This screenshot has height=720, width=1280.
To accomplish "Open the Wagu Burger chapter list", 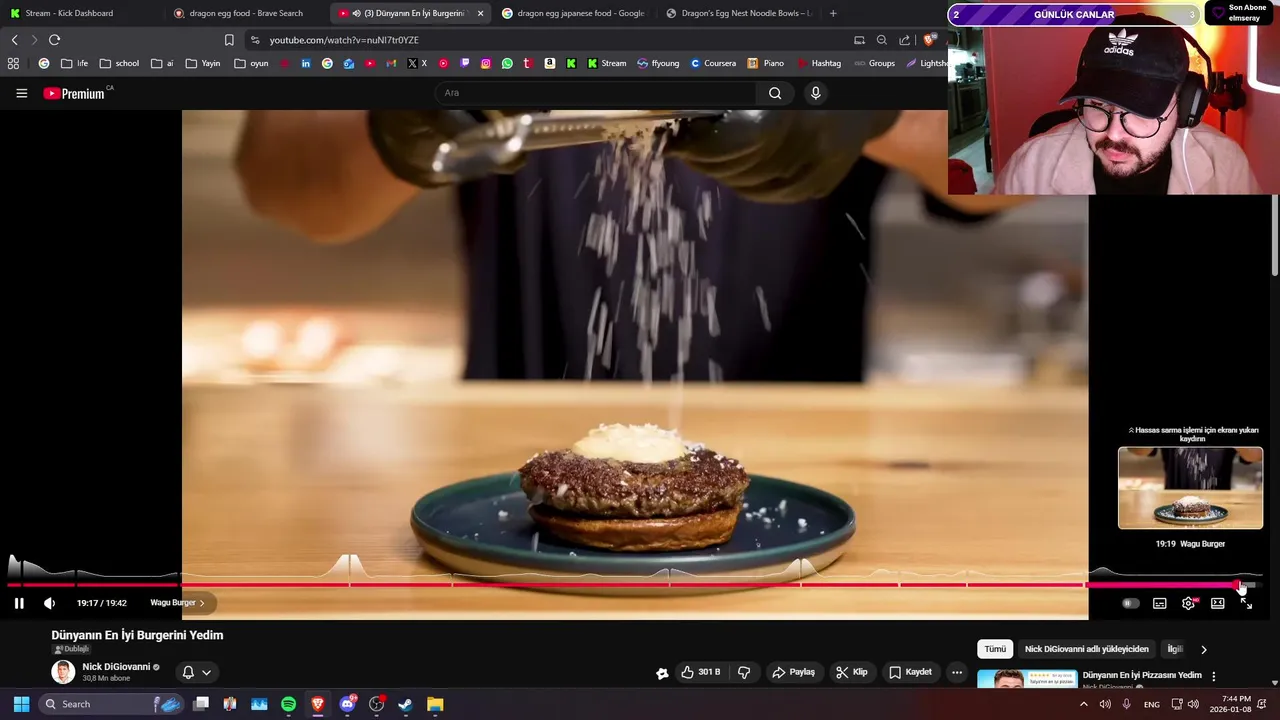I will (x=177, y=603).
